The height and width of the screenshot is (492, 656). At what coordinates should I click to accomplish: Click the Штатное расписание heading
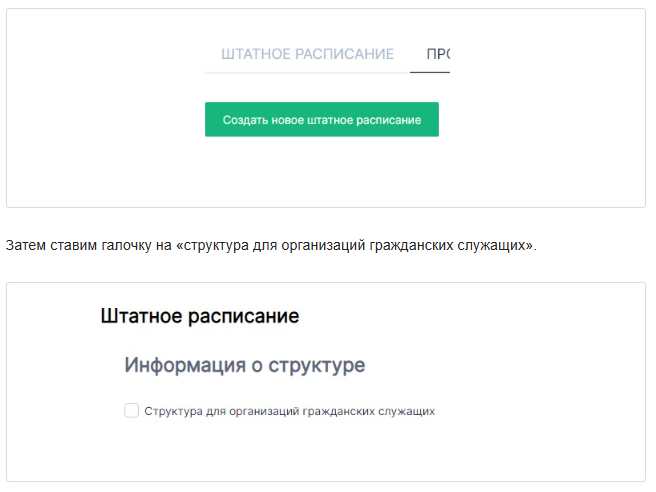coord(200,317)
